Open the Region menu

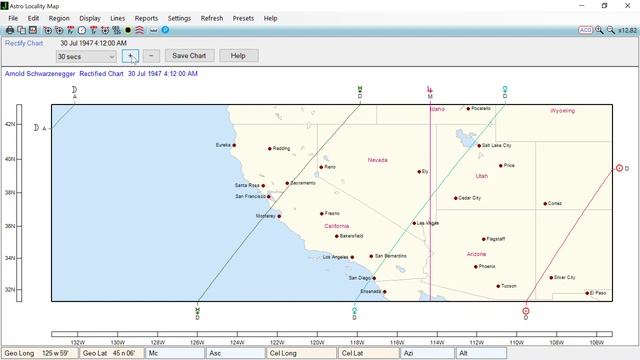tap(59, 18)
